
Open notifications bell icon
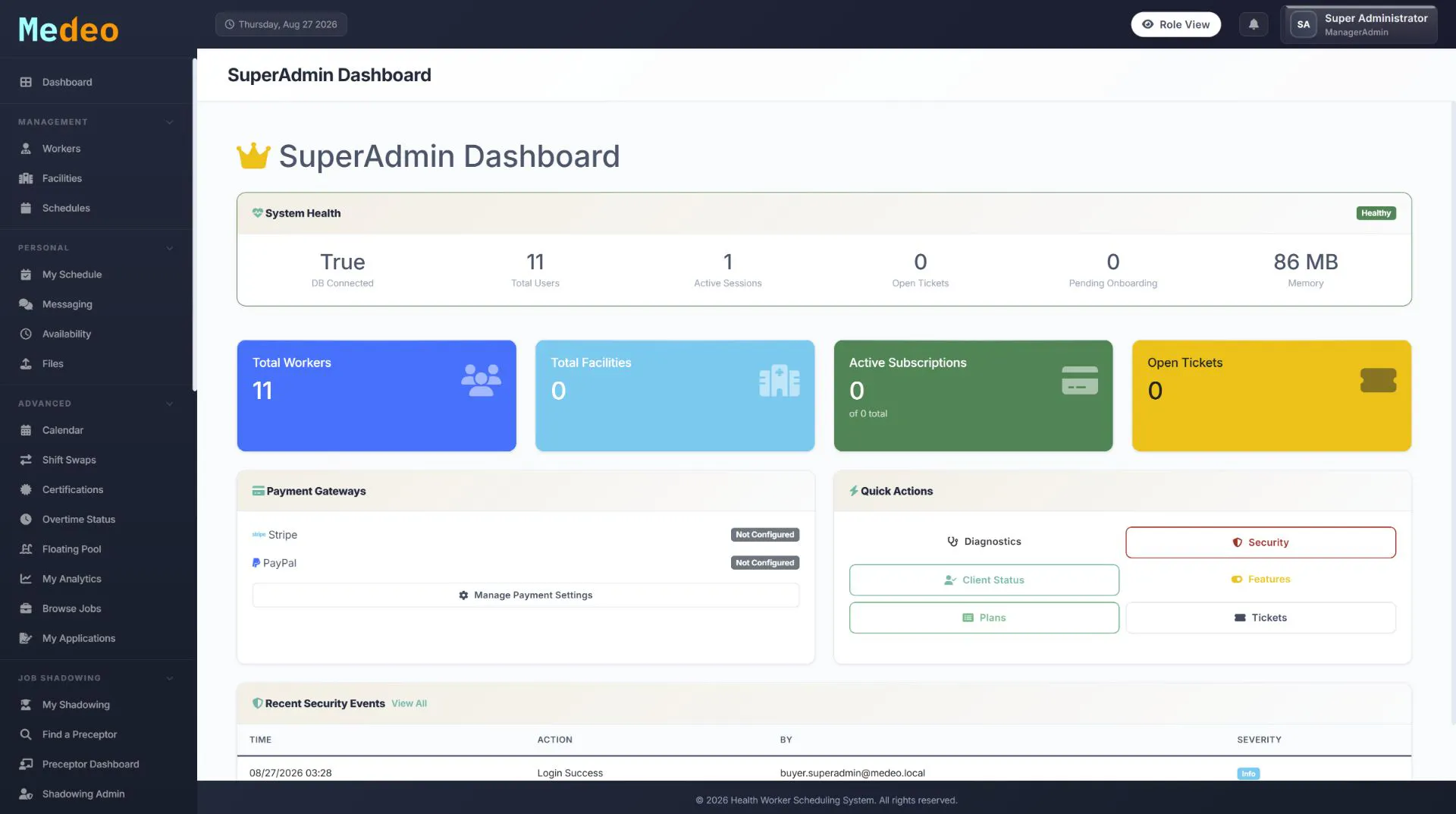(1254, 24)
